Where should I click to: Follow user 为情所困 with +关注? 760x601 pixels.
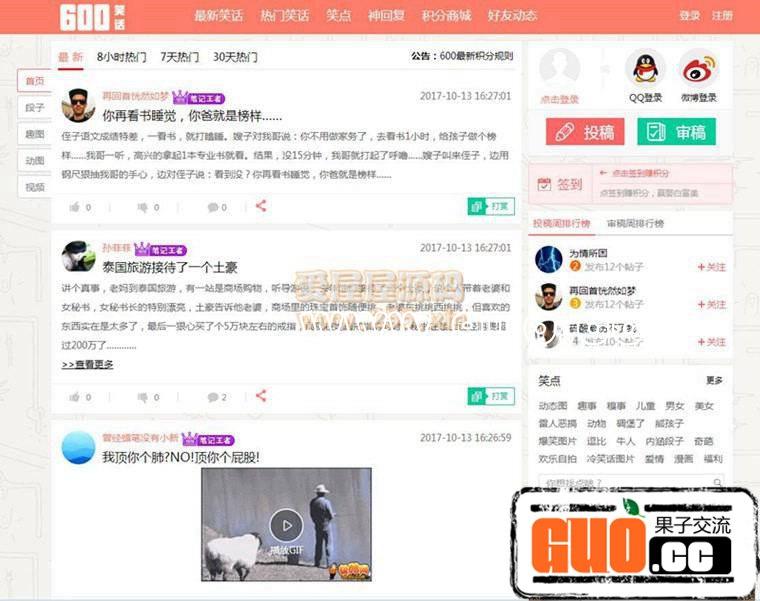[711, 267]
